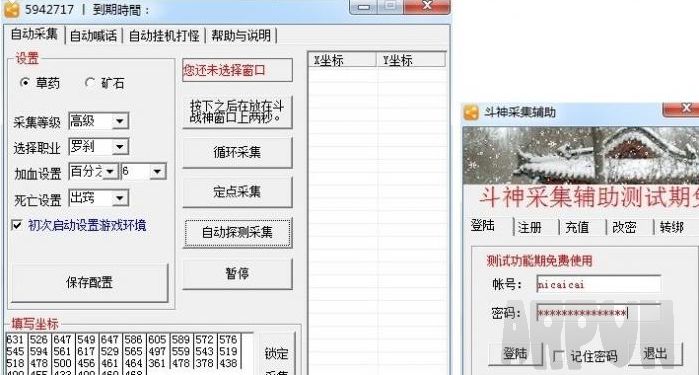Select the 转绑 tab in login window
The width and height of the screenshot is (699, 375).
tap(671, 227)
